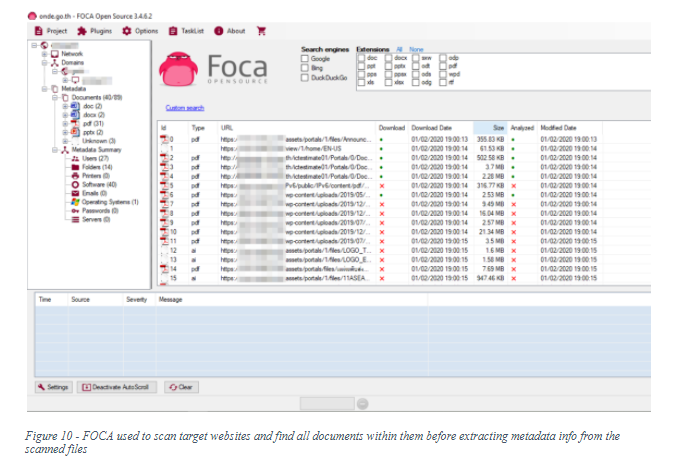Click the progress bar at the bottom
The height and width of the screenshot is (470, 686).
coord(327,403)
